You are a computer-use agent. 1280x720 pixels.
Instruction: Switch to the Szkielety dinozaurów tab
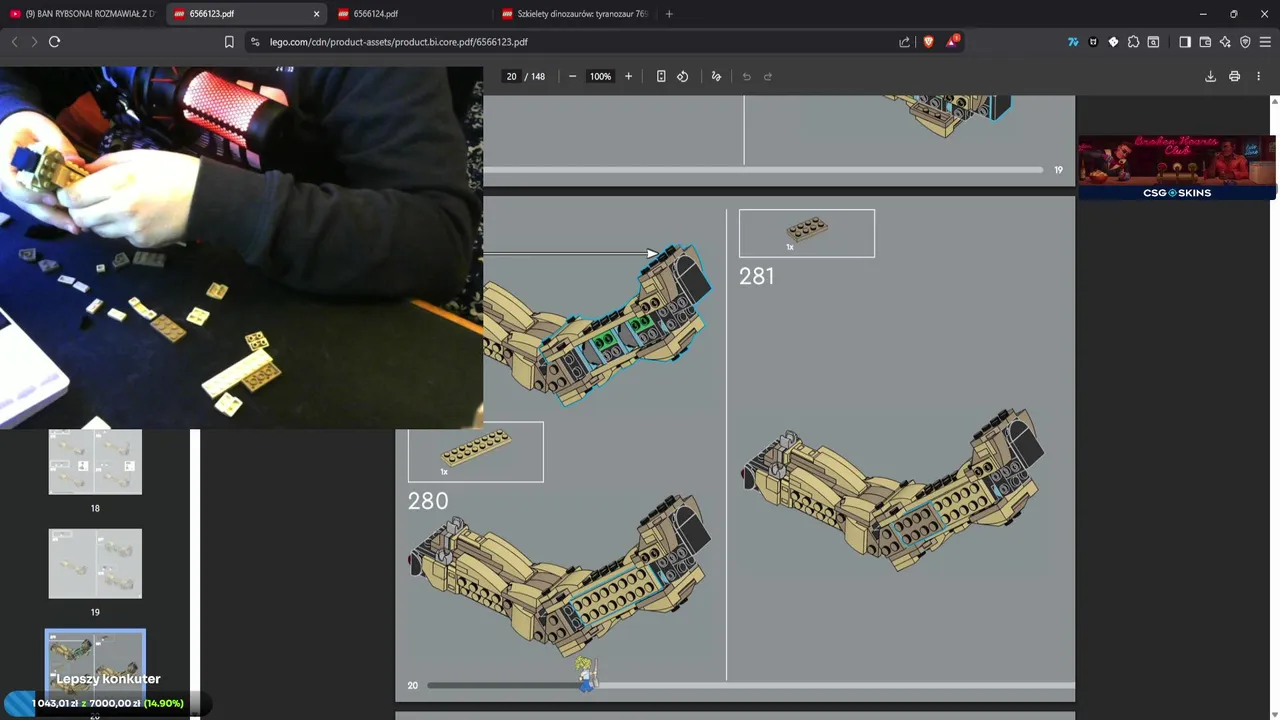click(x=574, y=14)
